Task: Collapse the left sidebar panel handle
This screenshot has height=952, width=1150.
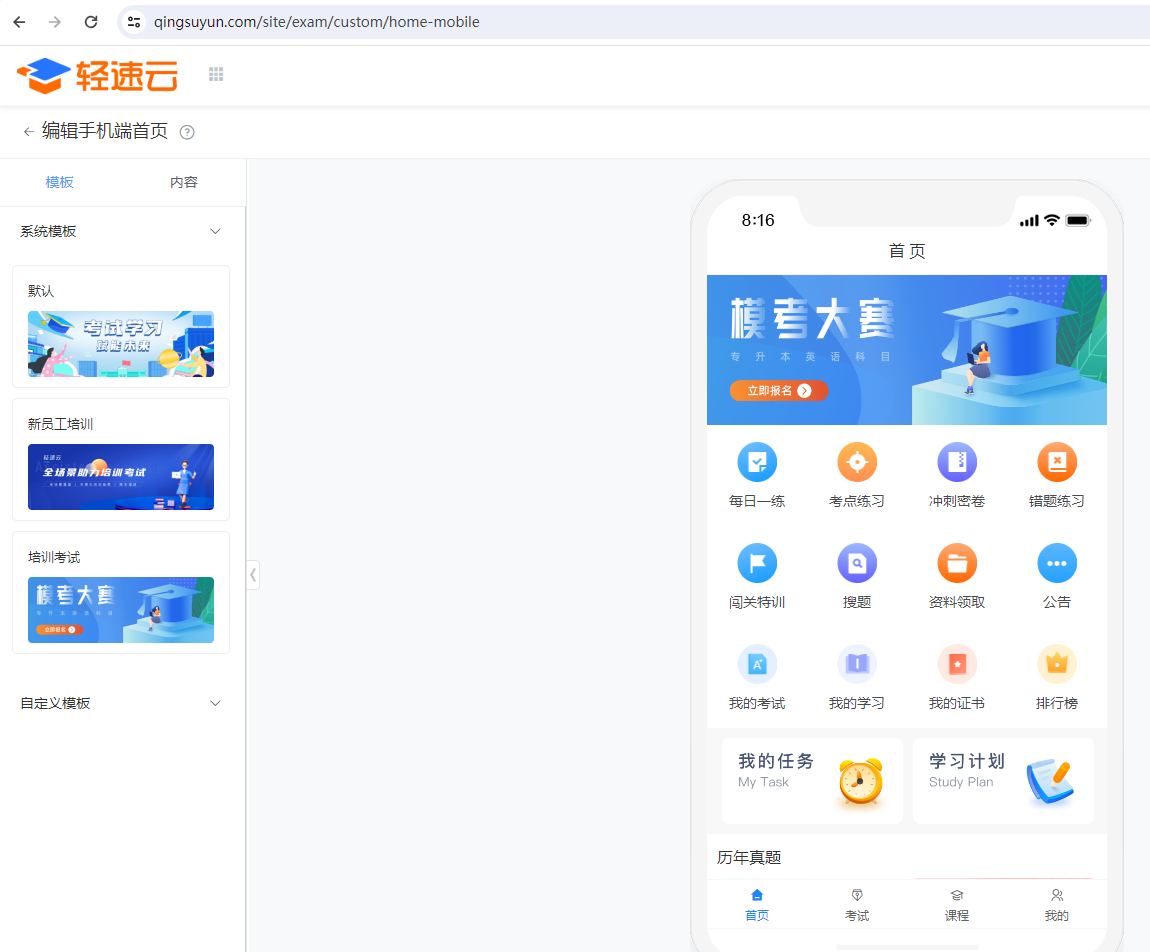Action: (x=253, y=575)
